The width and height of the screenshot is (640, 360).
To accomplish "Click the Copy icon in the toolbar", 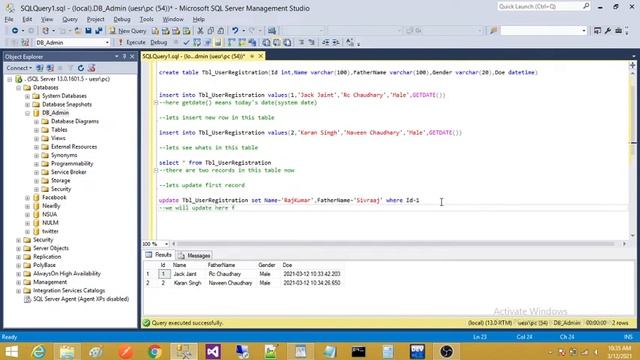I will [211, 31].
